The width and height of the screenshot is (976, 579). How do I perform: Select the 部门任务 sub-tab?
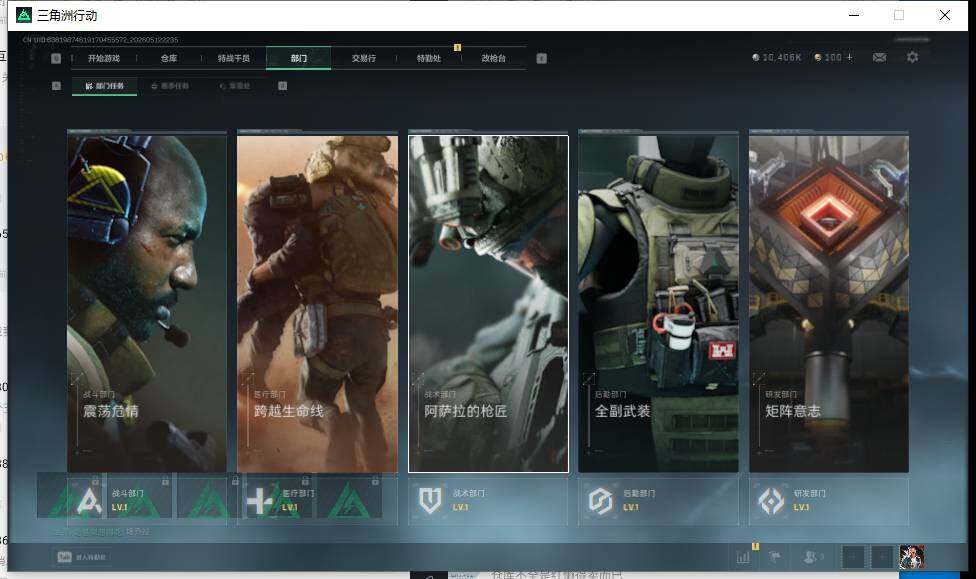[x=105, y=86]
